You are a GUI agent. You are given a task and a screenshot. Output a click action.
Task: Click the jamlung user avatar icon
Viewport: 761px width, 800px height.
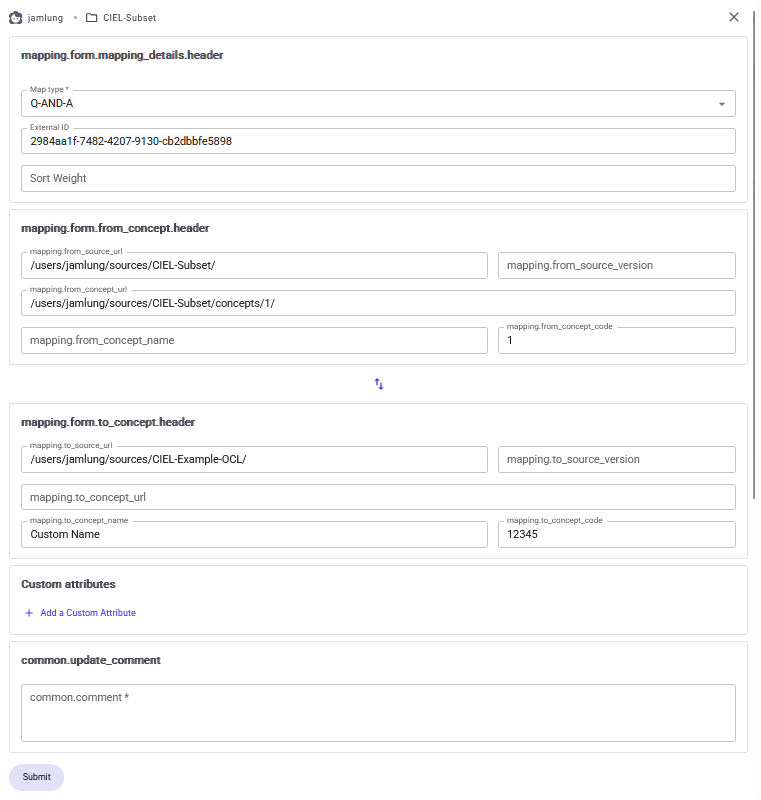(16, 18)
